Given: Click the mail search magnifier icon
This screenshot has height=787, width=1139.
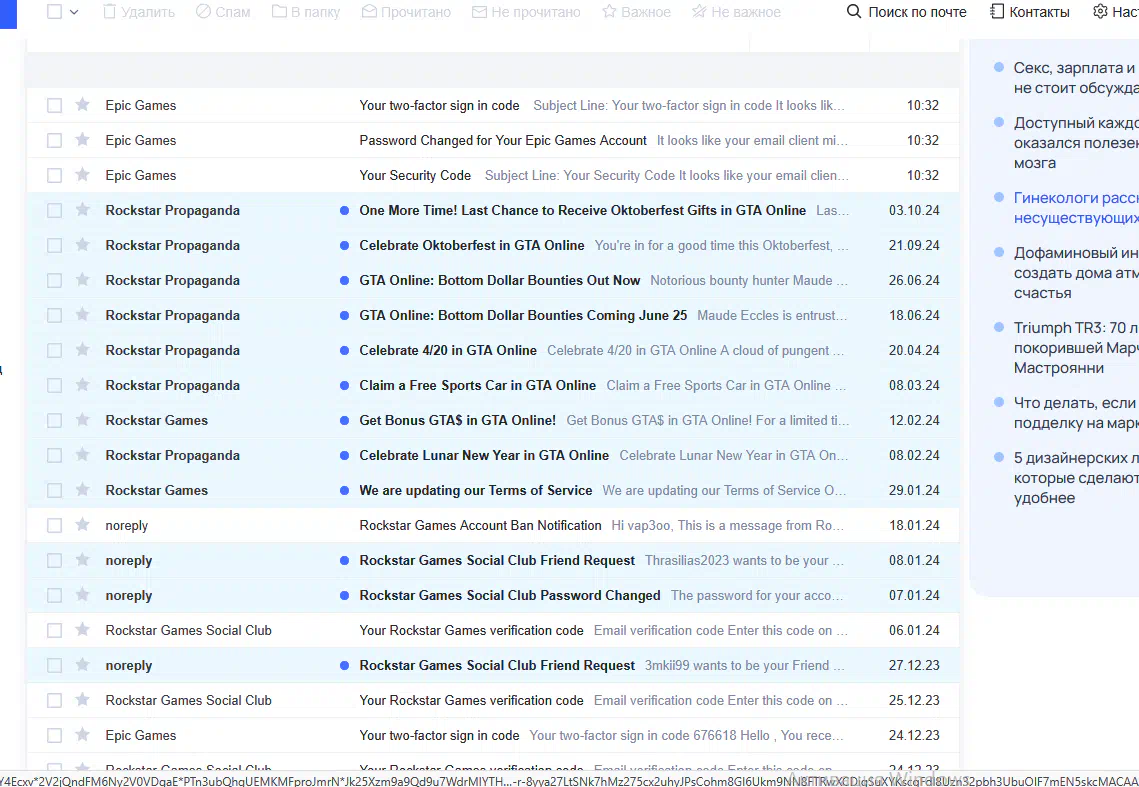Looking at the screenshot, I should 854,12.
